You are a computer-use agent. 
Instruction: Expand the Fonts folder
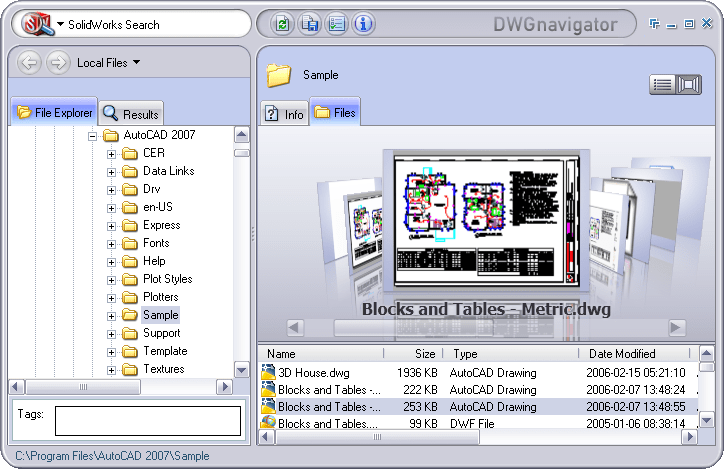(111, 244)
